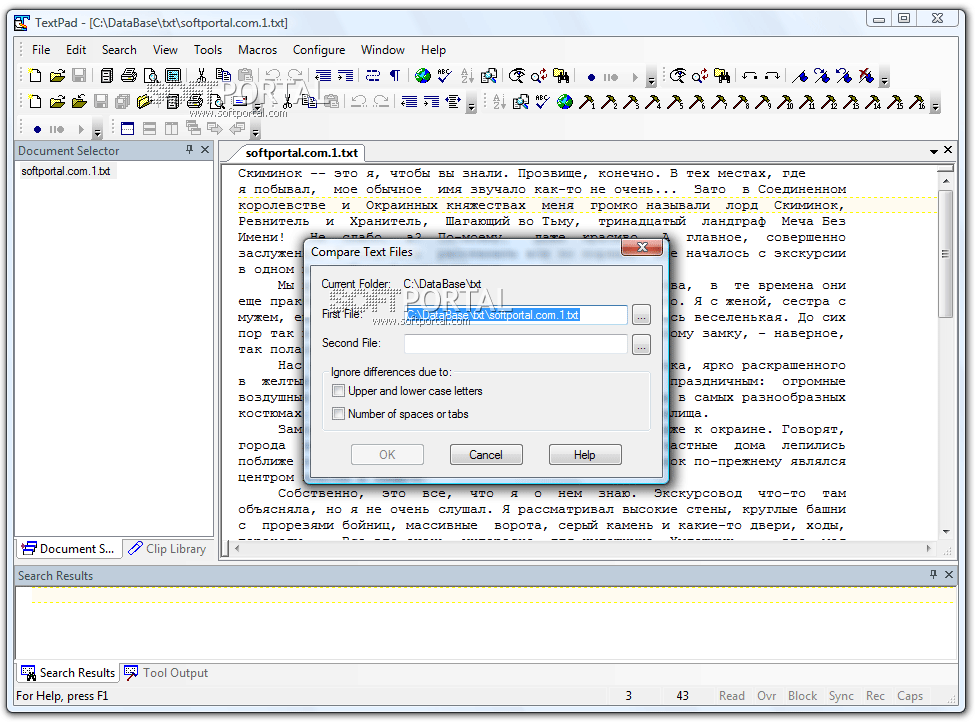Click the block-indent center alignment icon
This screenshot has width=975, height=722.
click(453, 102)
